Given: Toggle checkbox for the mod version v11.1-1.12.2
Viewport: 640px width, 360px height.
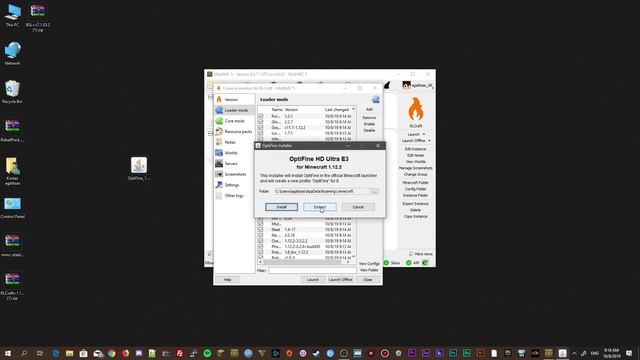Looking at the screenshot, I should pyautogui.click(x=261, y=127).
